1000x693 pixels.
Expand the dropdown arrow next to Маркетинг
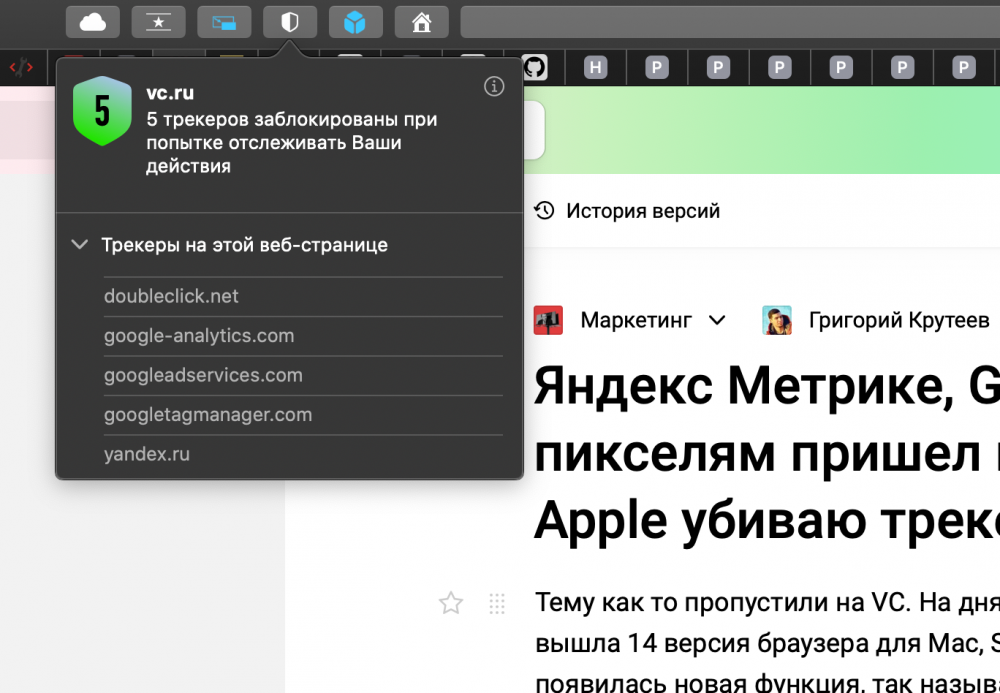[x=717, y=320]
